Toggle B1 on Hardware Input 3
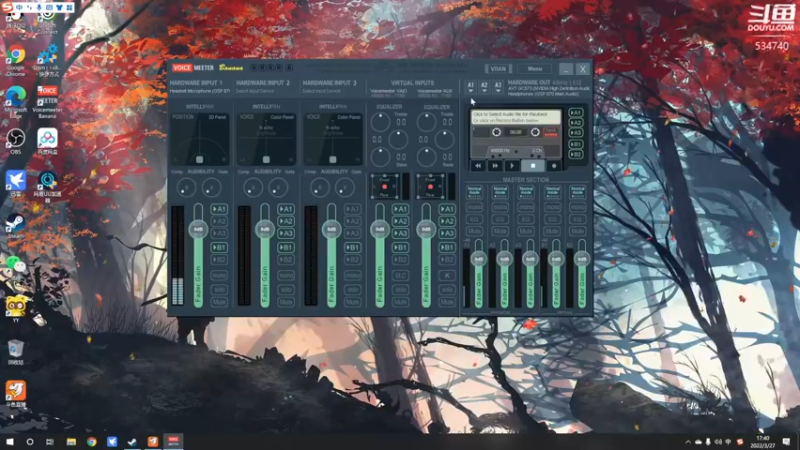Screen dimensions: 800x450 (353, 247)
